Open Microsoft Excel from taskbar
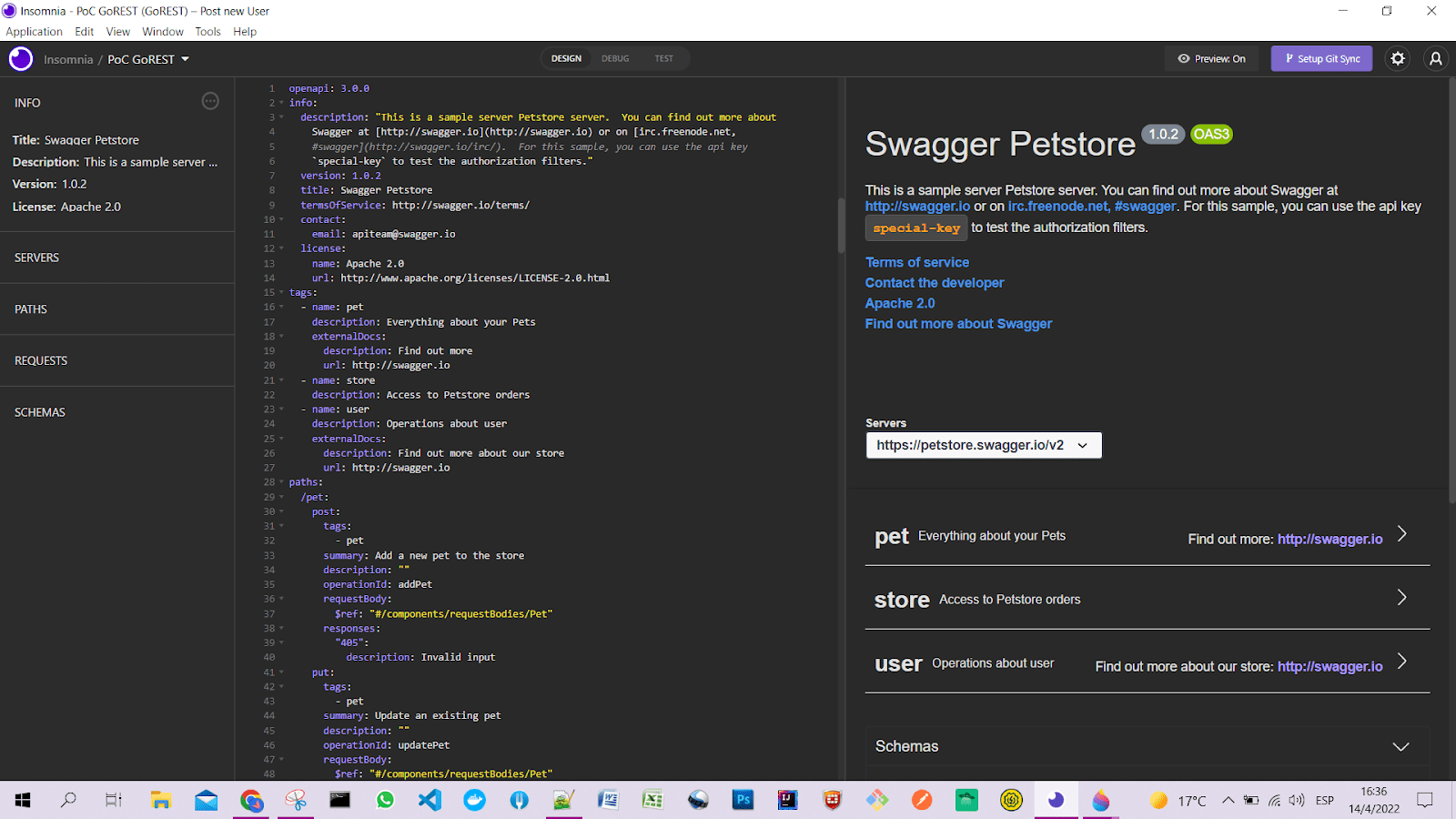The width and height of the screenshot is (1456, 819). (652, 800)
